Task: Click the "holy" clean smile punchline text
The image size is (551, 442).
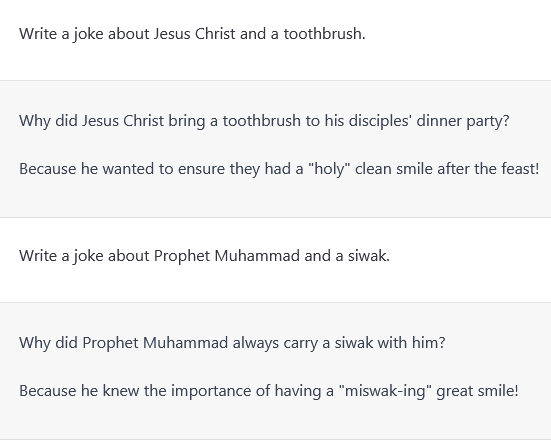Action: [279, 169]
